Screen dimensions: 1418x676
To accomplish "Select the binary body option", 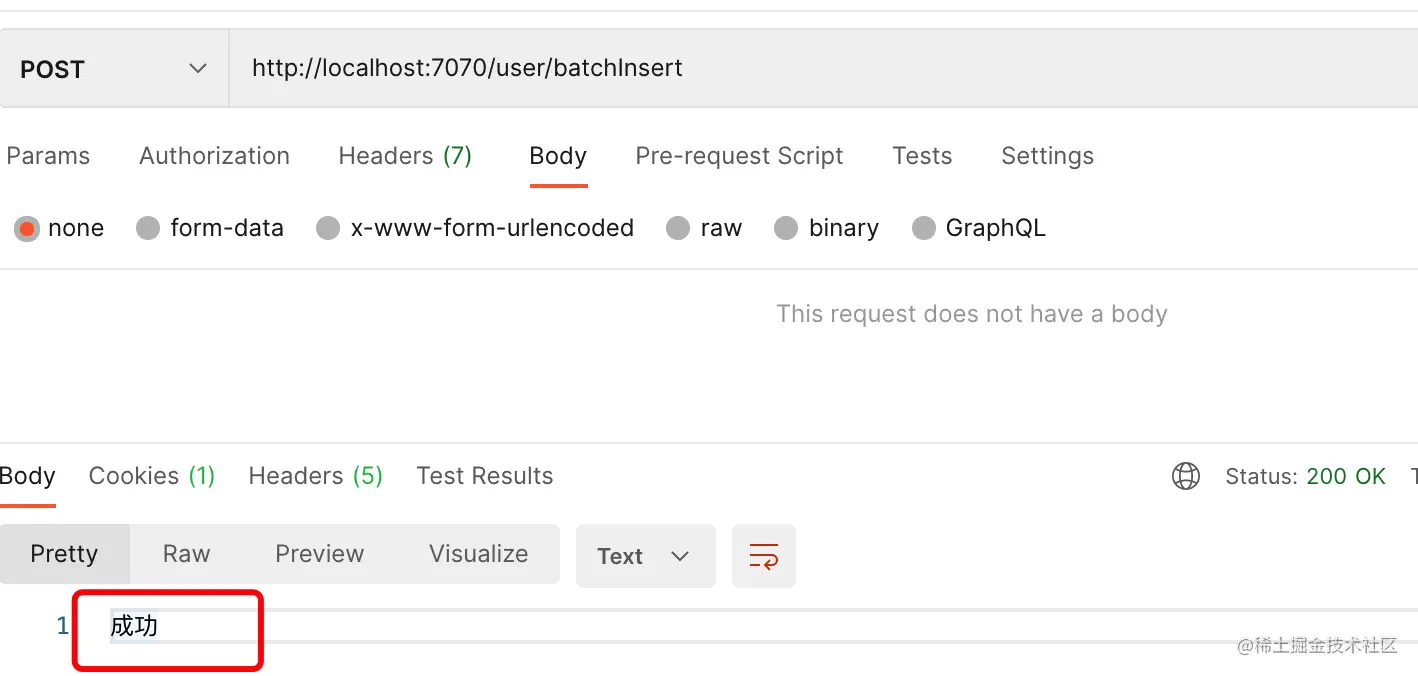I will click(786, 229).
